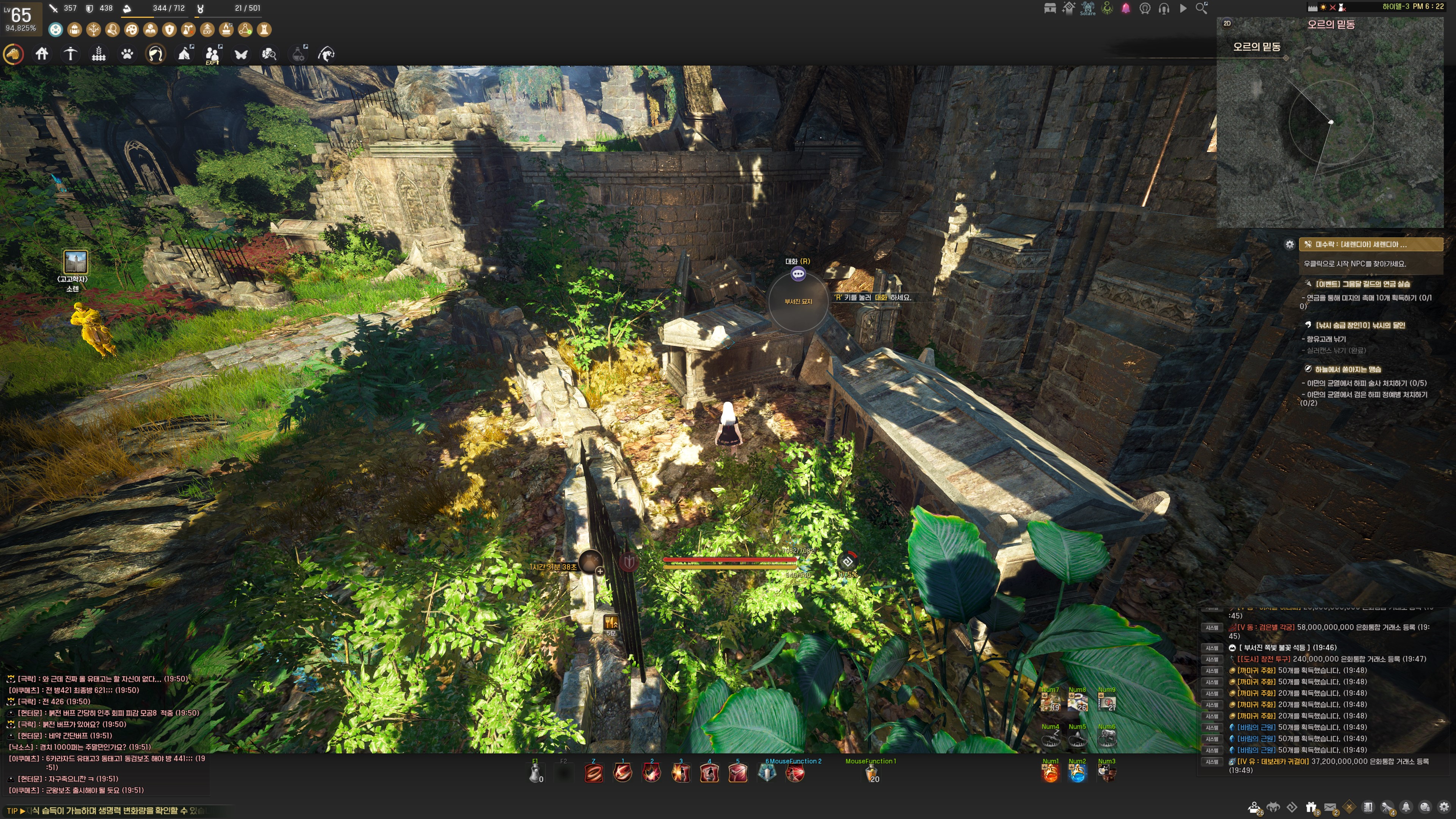The width and height of the screenshot is (1456, 819).
Task: Open the quest widget gear settings
Action: click(x=1289, y=244)
